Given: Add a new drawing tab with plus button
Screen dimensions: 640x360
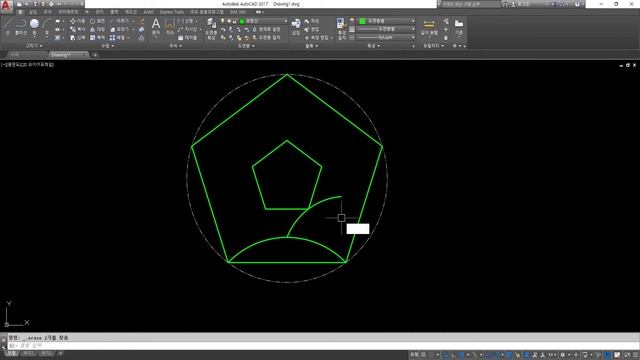Looking at the screenshot, I should point(95,55).
